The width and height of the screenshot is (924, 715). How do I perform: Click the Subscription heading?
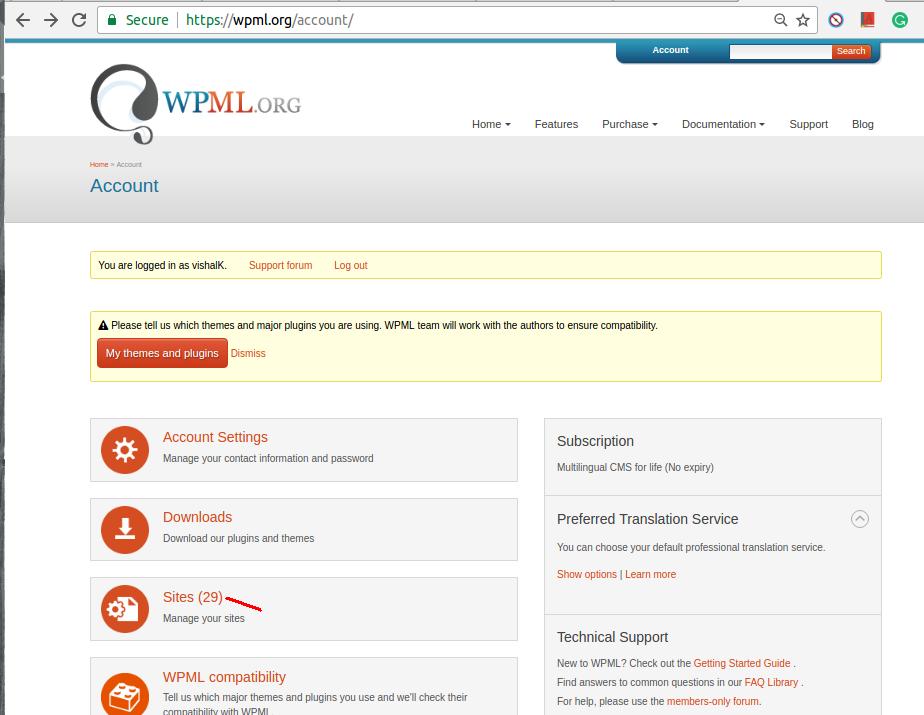point(595,441)
